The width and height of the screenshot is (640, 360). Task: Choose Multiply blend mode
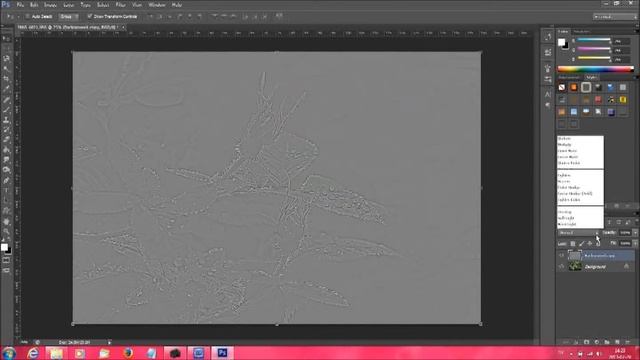[564, 144]
